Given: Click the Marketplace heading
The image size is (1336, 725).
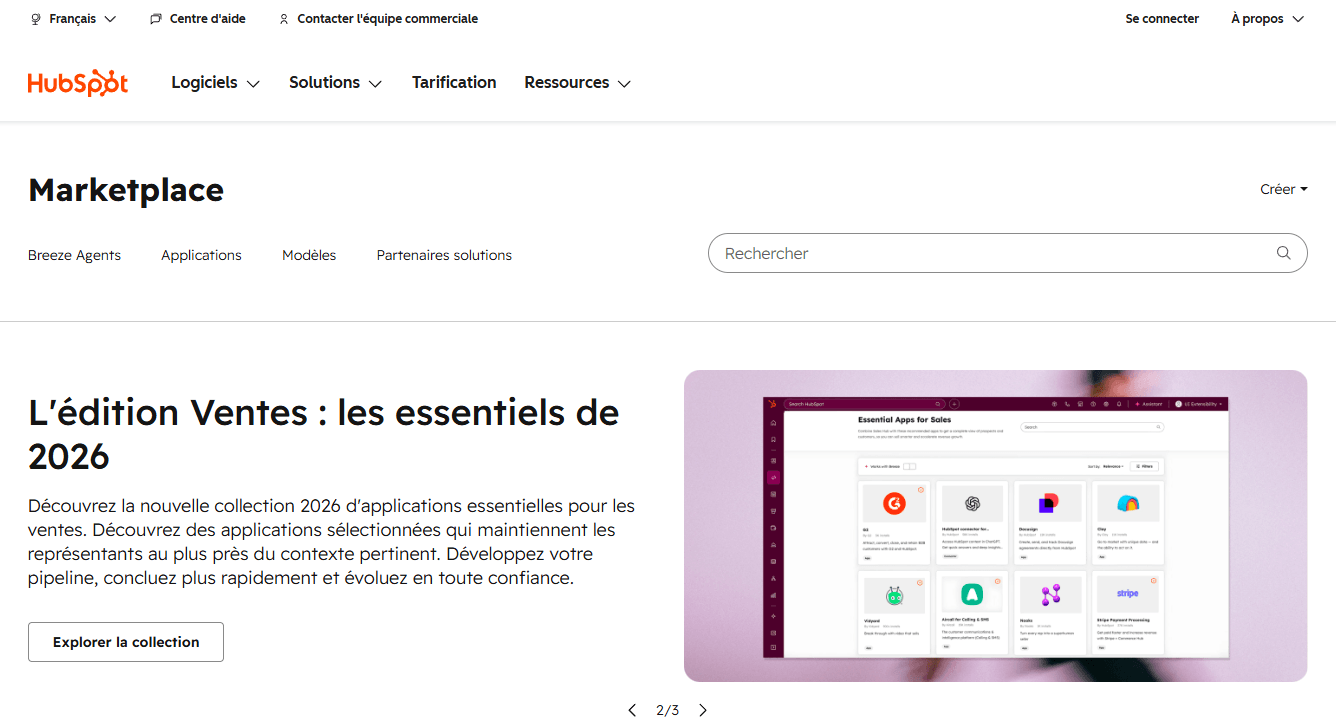Looking at the screenshot, I should click(x=126, y=189).
